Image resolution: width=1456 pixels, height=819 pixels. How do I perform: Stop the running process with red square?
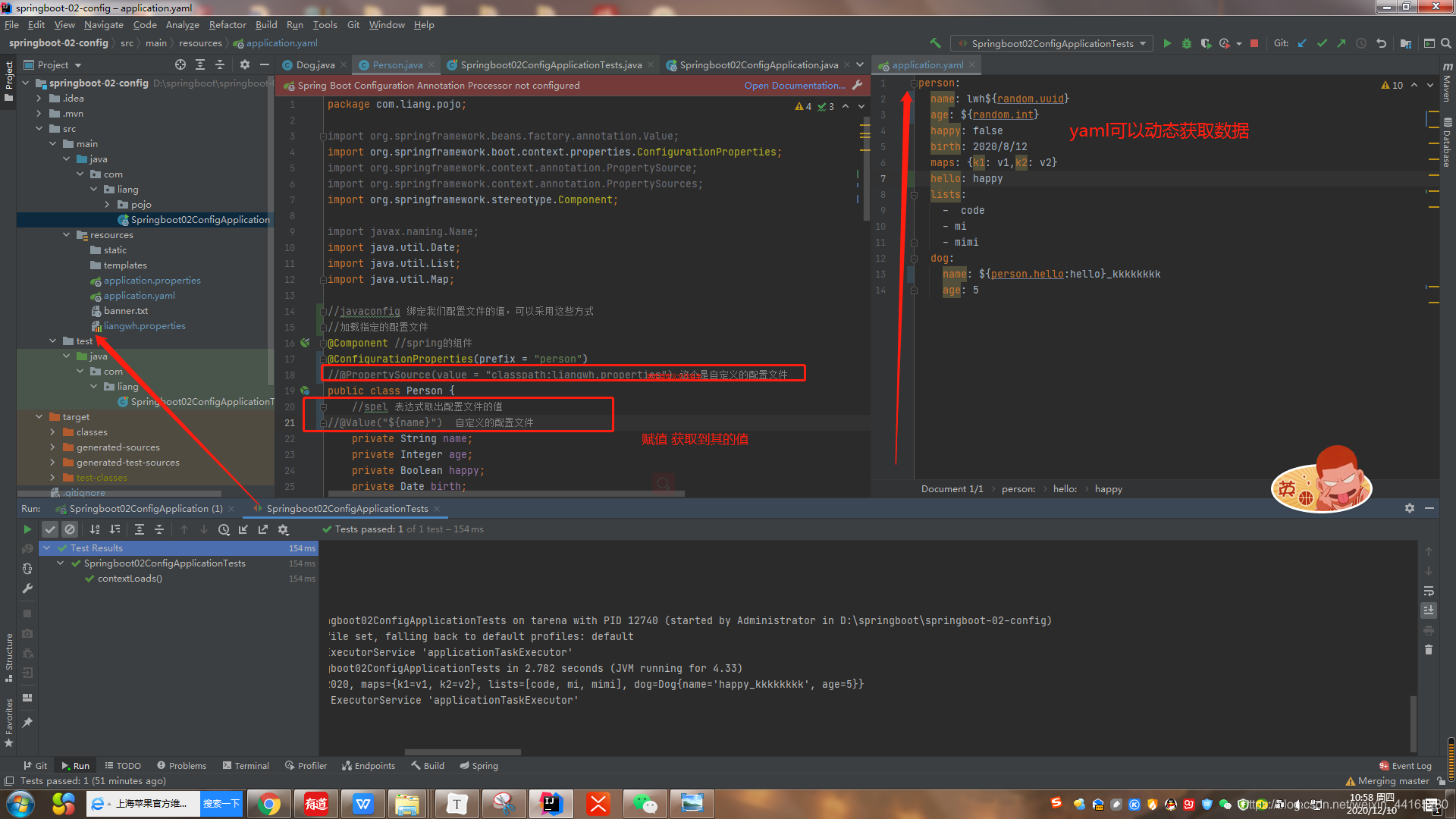pyautogui.click(x=1254, y=43)
